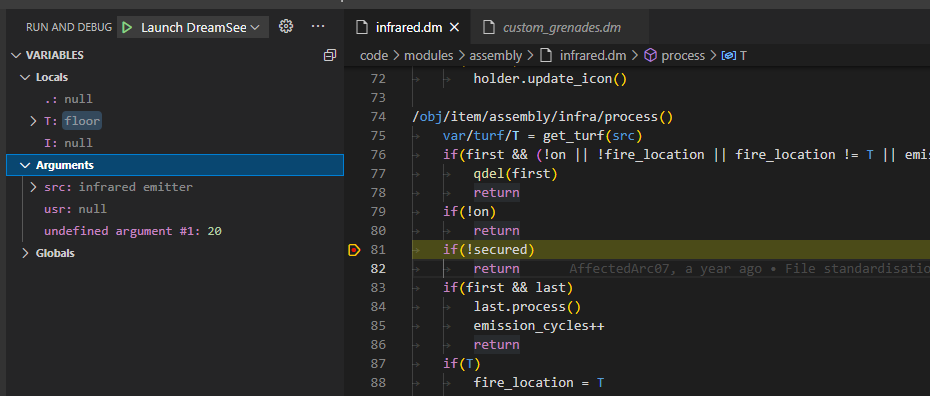Click the 'assembly' breadcrumb
The height and width of the screenshot is (396, 930).
(x=495, y=56)
